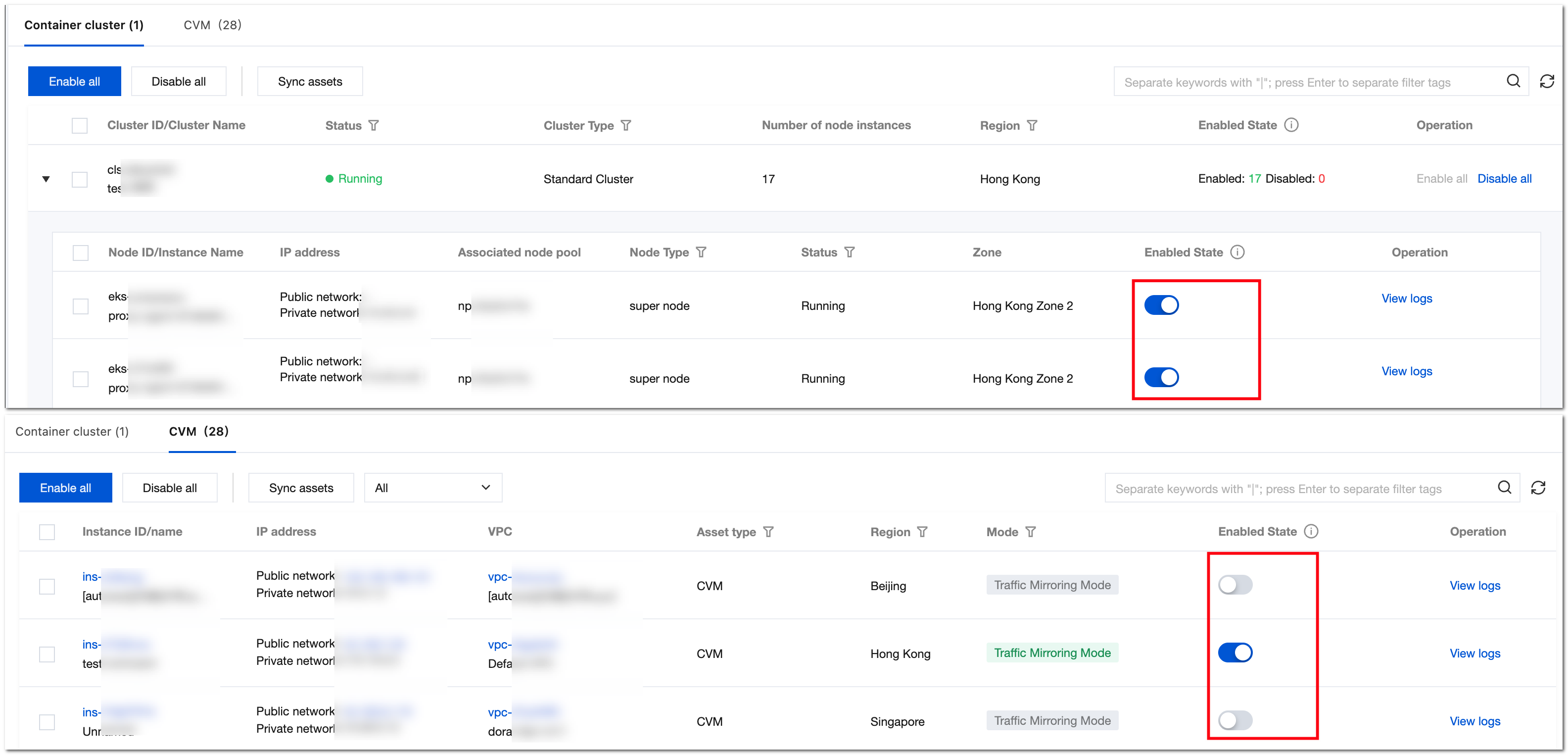
Task: Click the Sync assets button in the CVM panel
Action: coord(301,488)
